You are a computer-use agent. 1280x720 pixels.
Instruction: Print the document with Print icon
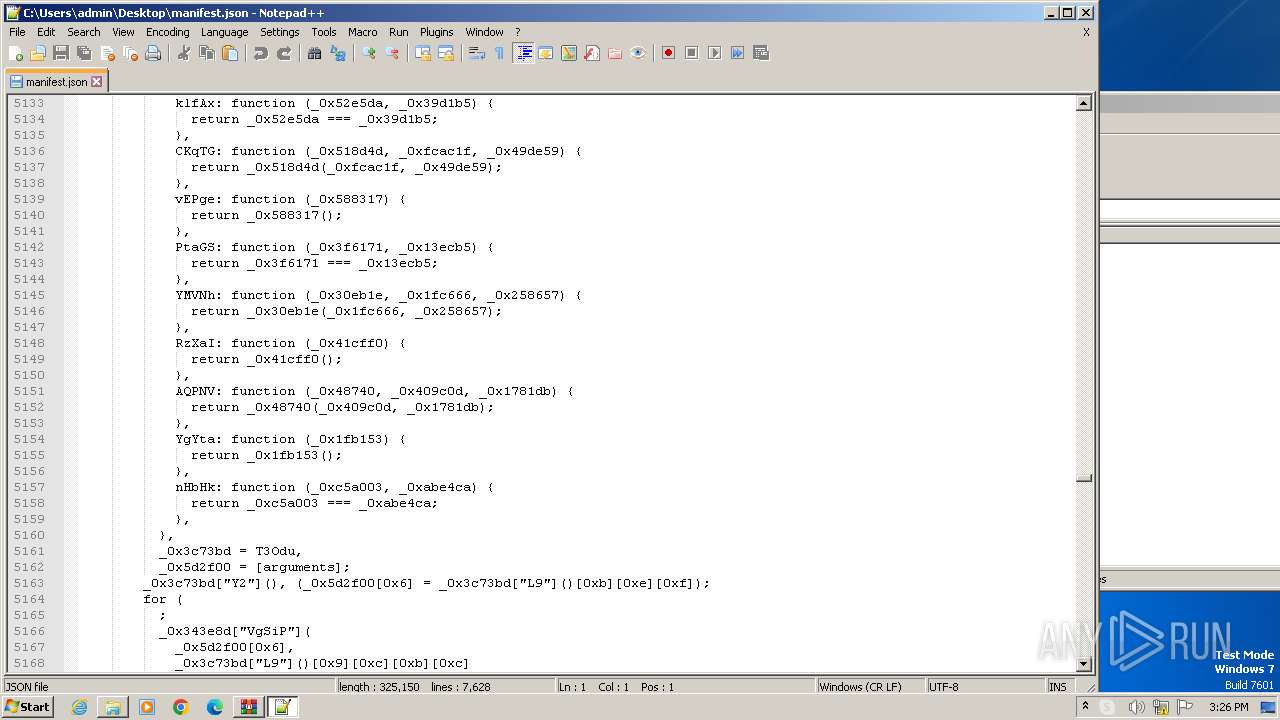click(x=153, y=53)
